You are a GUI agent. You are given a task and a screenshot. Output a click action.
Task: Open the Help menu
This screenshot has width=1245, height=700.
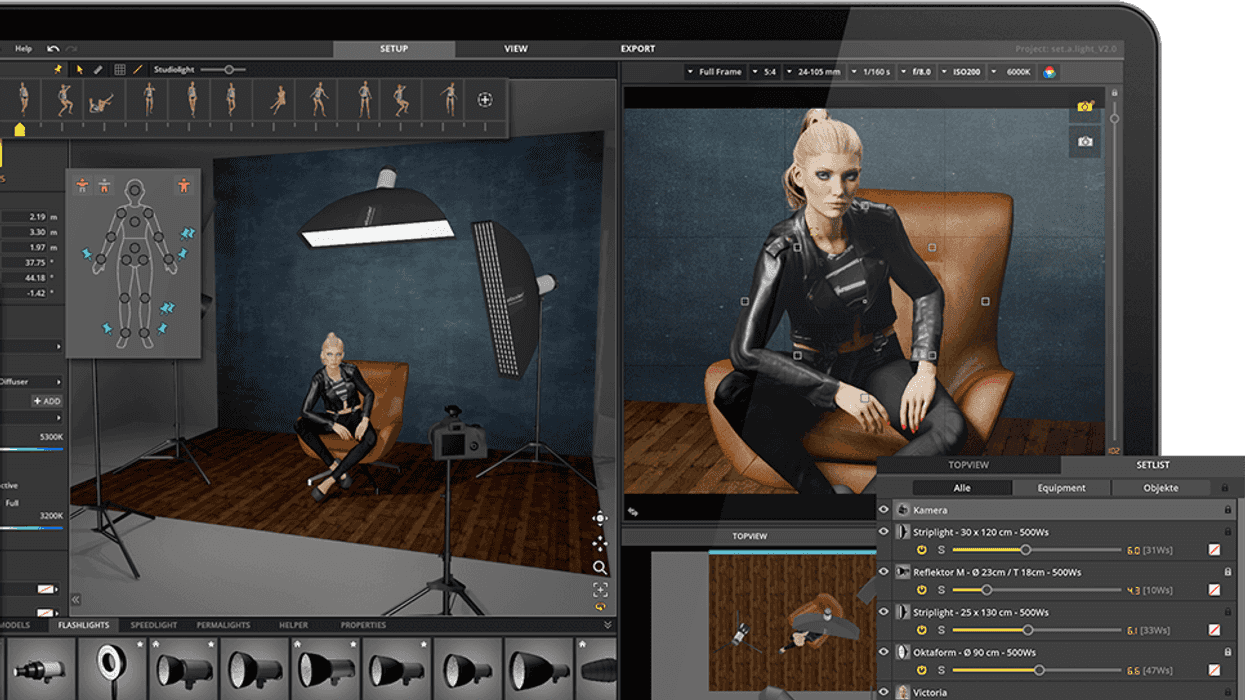pos(24,48)
